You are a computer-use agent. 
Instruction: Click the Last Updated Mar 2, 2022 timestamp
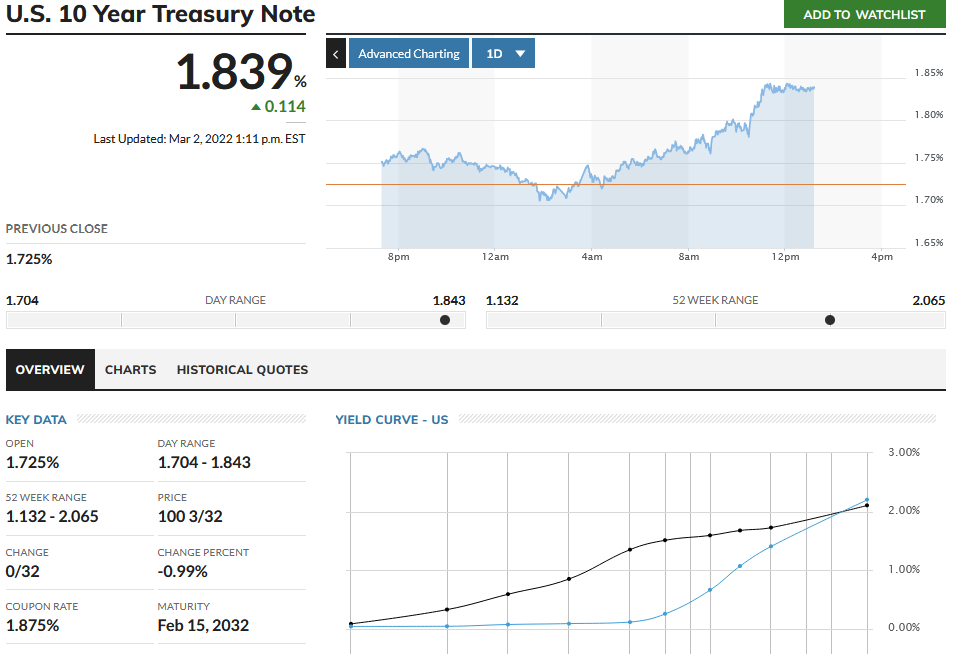click(x=199, y=139)
